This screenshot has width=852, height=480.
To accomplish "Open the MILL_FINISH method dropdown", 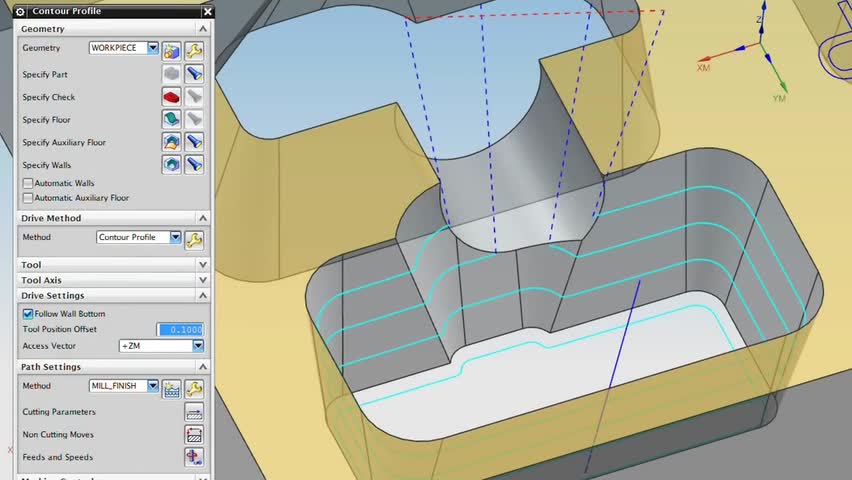I will pos(123,385).
